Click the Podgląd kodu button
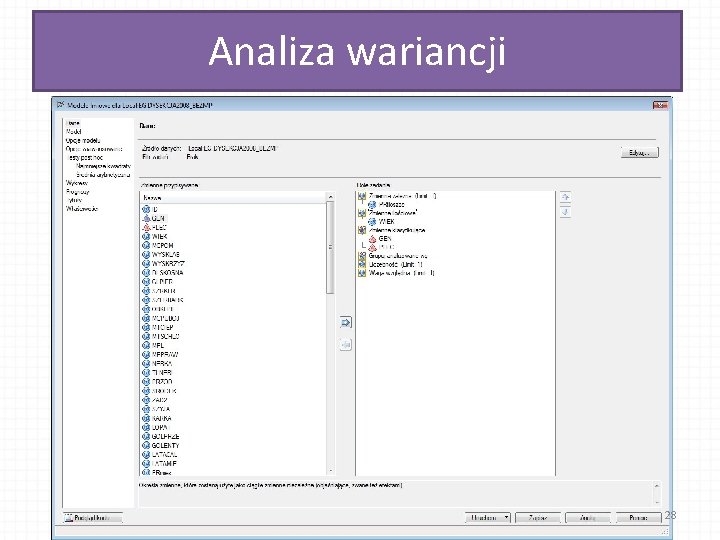This screenshot has width=720, height=540. tap(93, 518)
